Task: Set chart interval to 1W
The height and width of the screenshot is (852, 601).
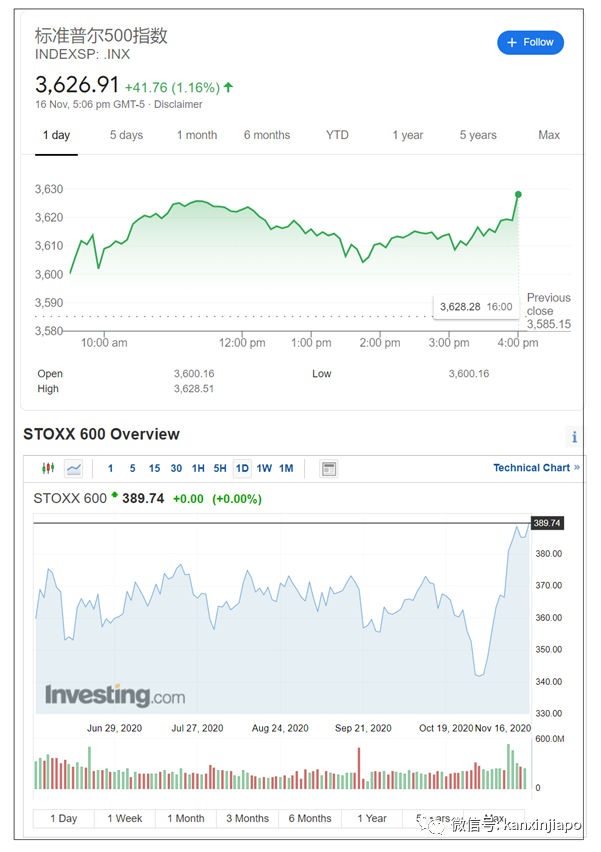Action: click(264, 468)
